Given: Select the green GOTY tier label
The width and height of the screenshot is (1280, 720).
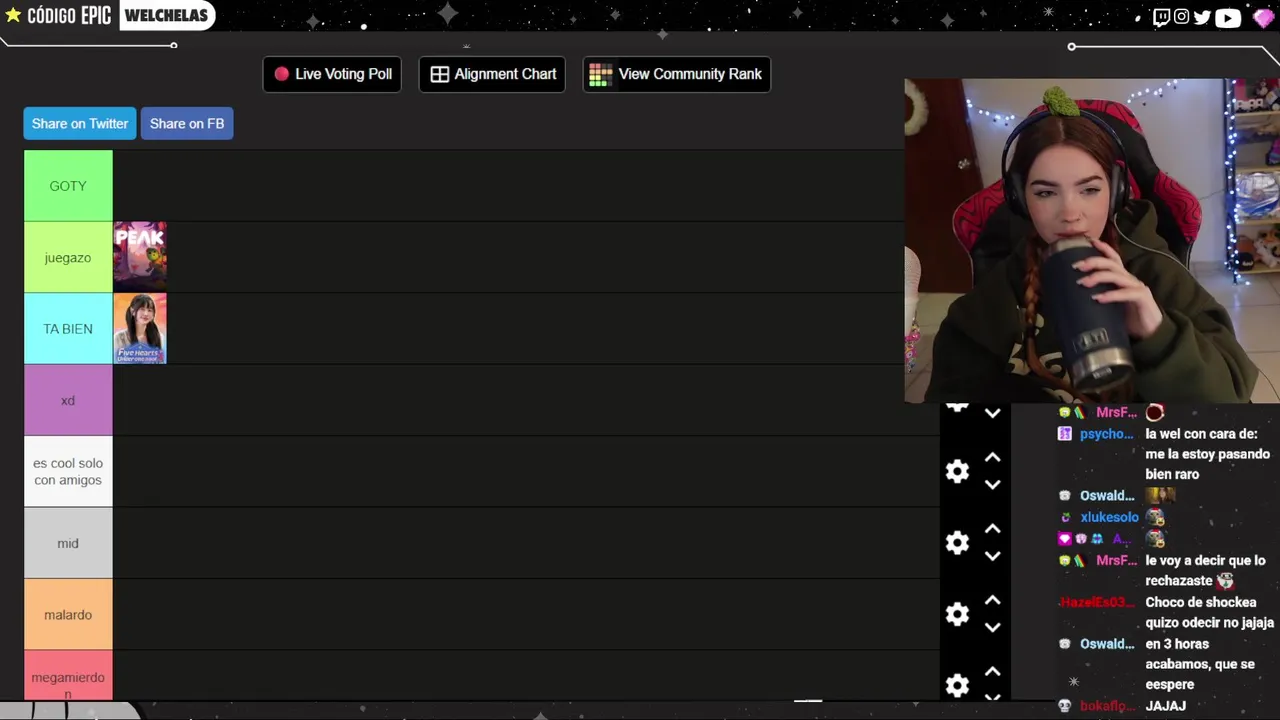Looking at the screenshot, I should [x=68, y=186].
